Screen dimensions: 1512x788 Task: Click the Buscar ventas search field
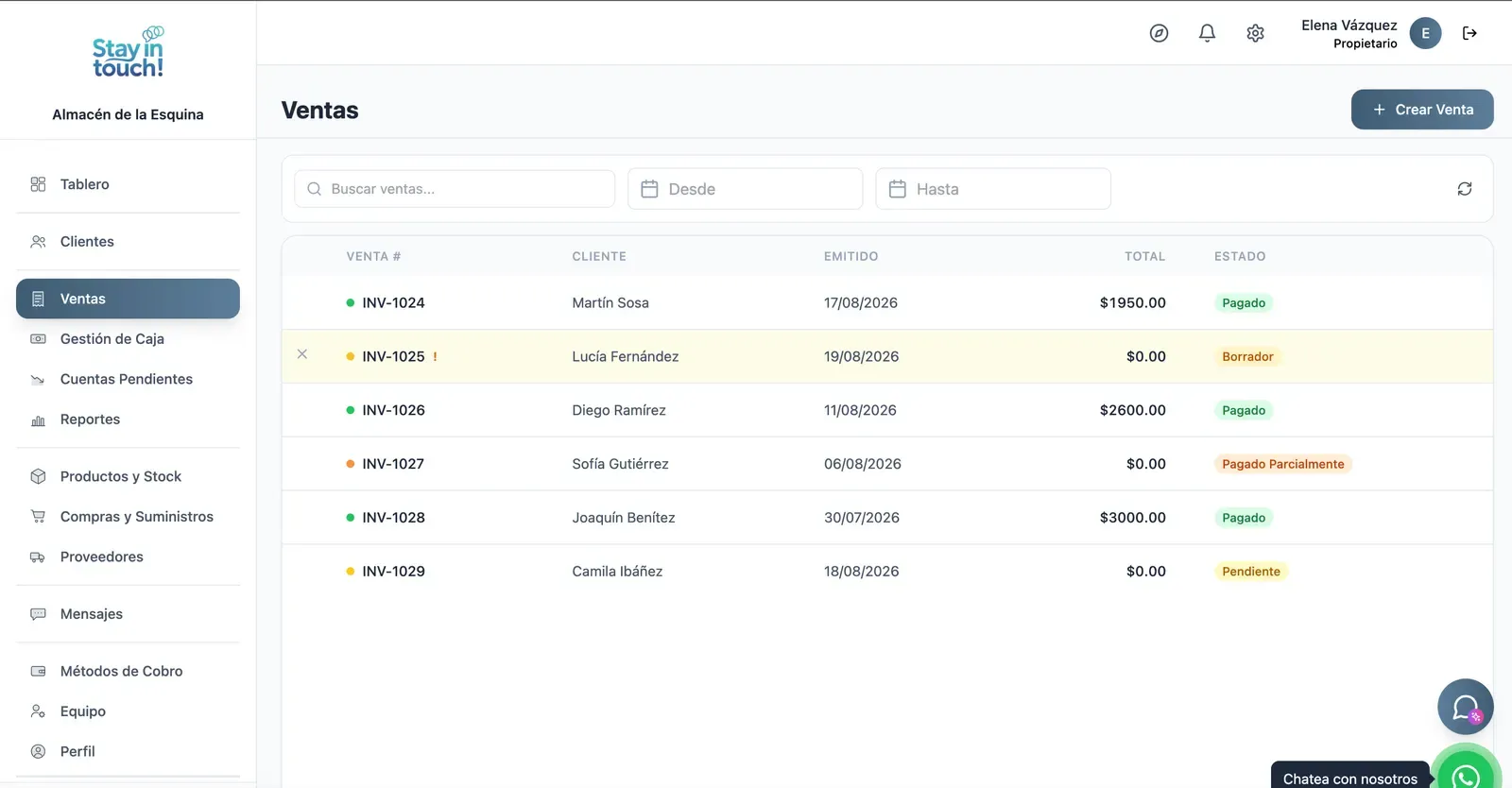(x=455, y=189)
